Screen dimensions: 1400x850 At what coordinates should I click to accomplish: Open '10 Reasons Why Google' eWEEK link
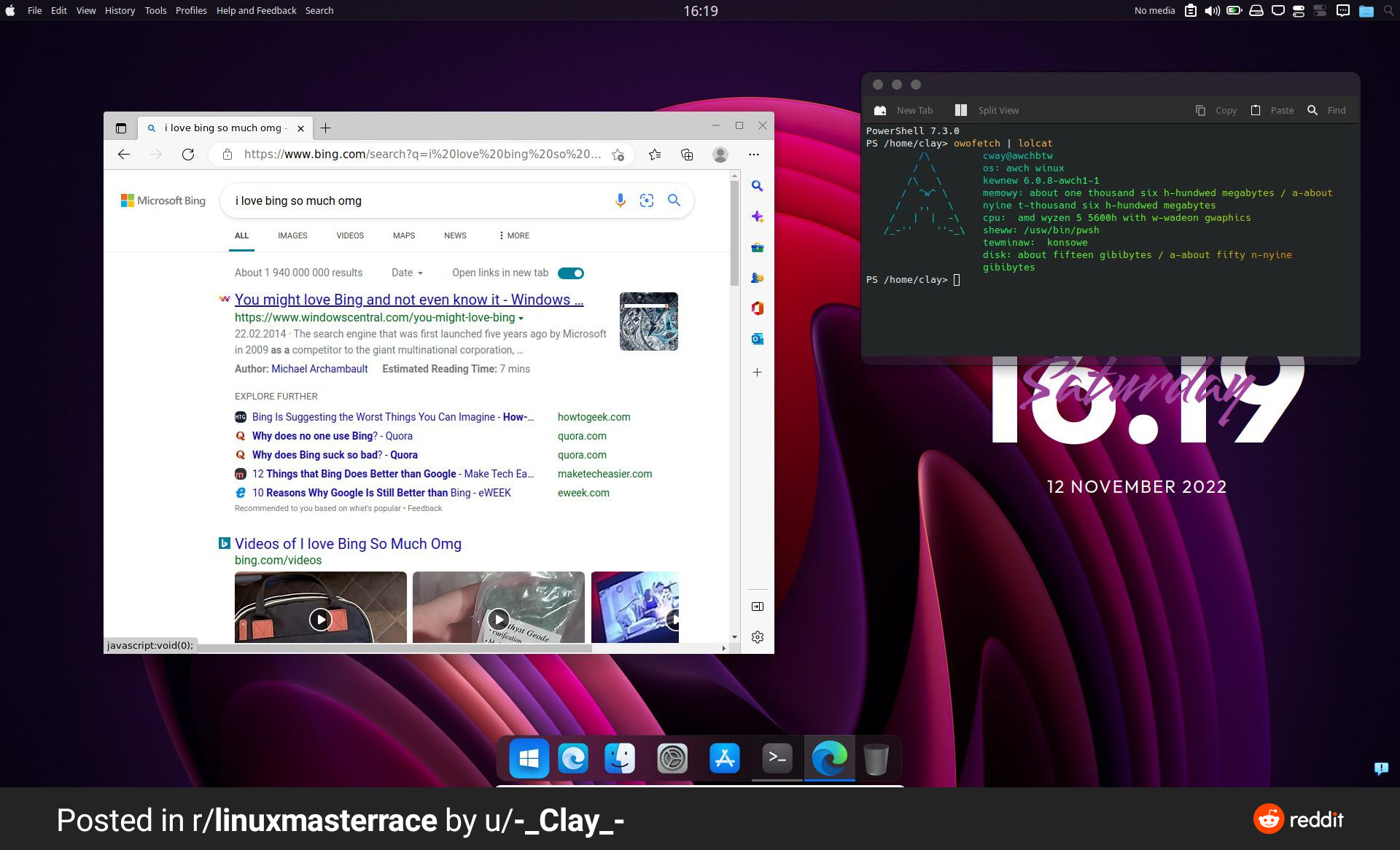click(x=381, y=493)
